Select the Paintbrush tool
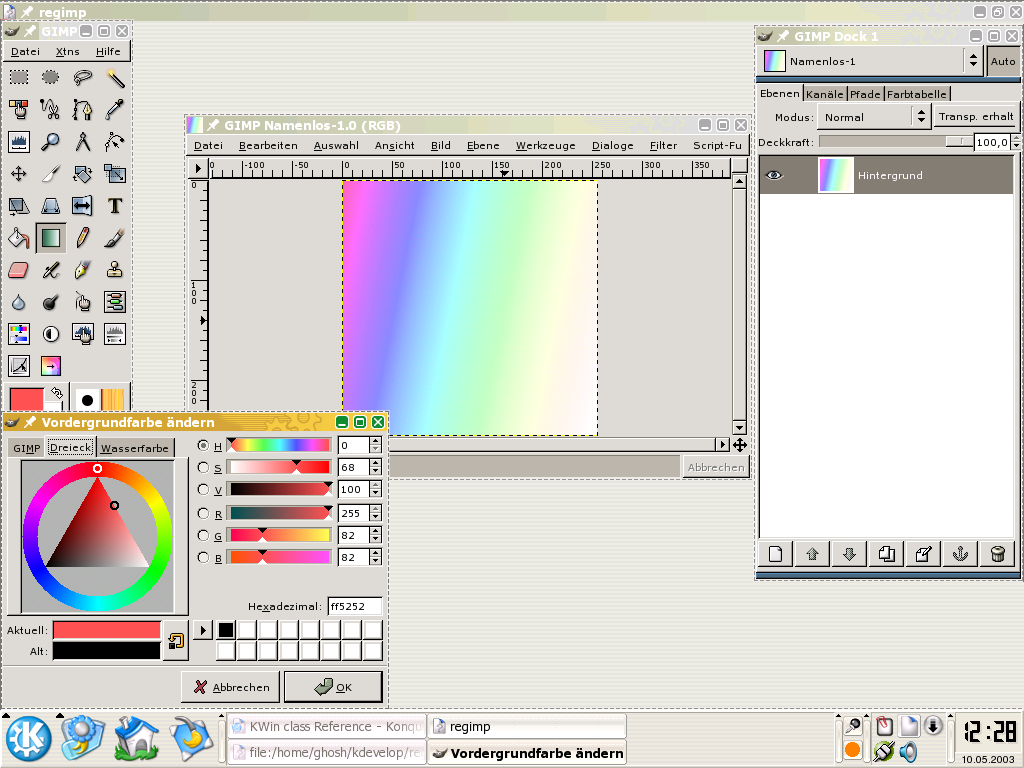Screen dimensions: 1024x768 (115, 238)
